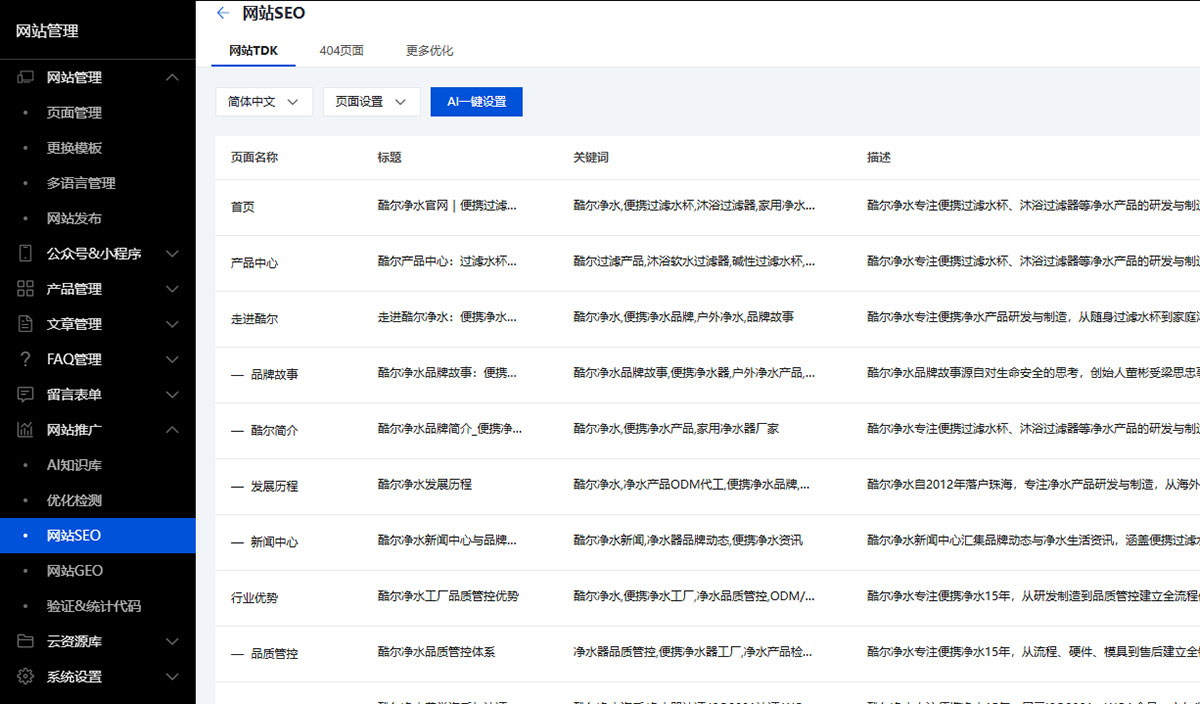This screenshot has height=704, width=1200.
Task: Click the 标题 column header
Action: [389, 158]
